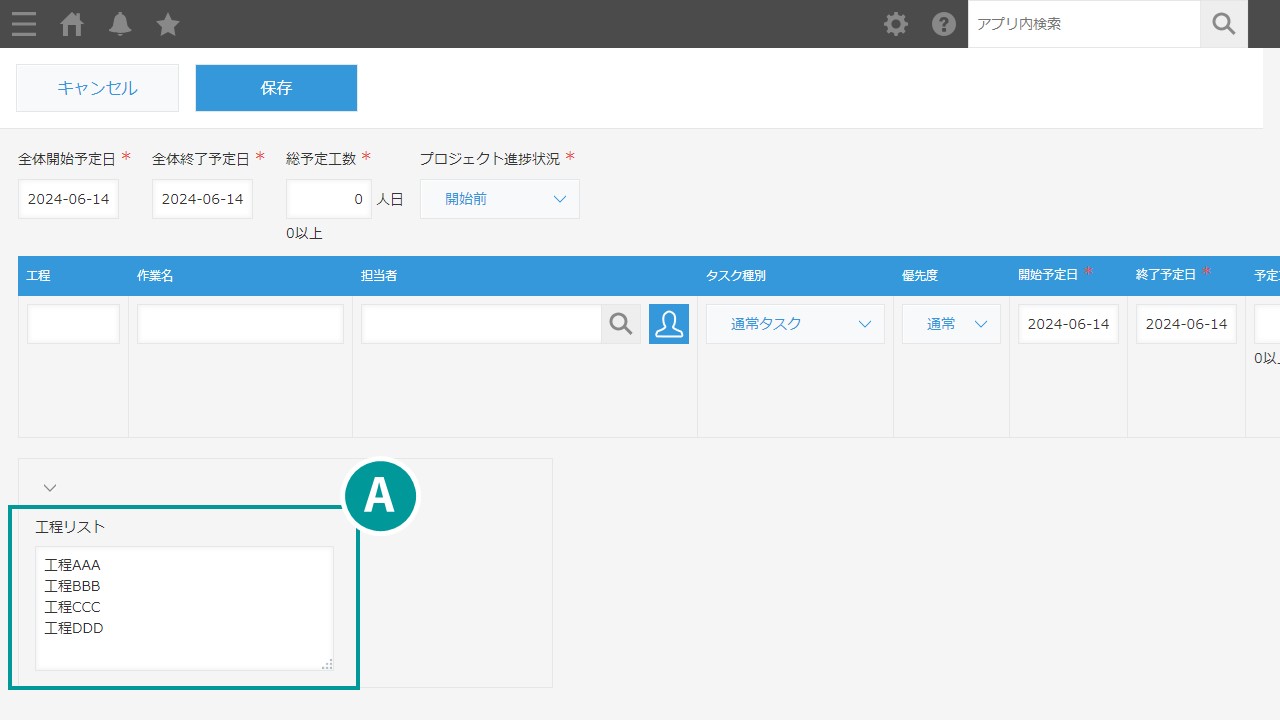Screen dimensions: 1280x720
Task: Click the 保存 button
Action: click(276, 88)
